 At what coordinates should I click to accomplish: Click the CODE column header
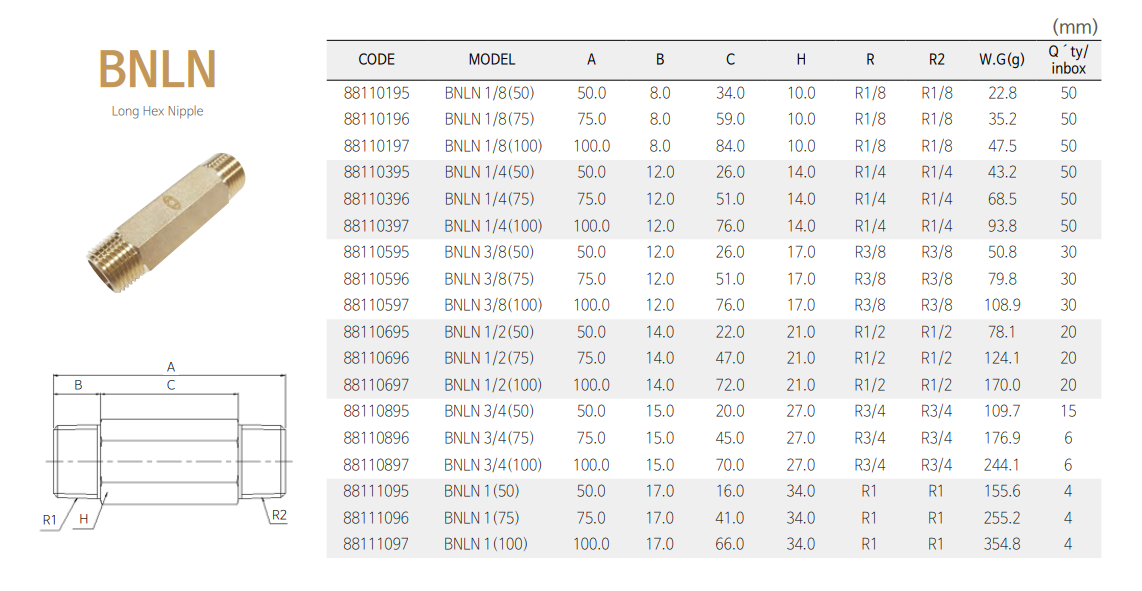tap(376, 60)
